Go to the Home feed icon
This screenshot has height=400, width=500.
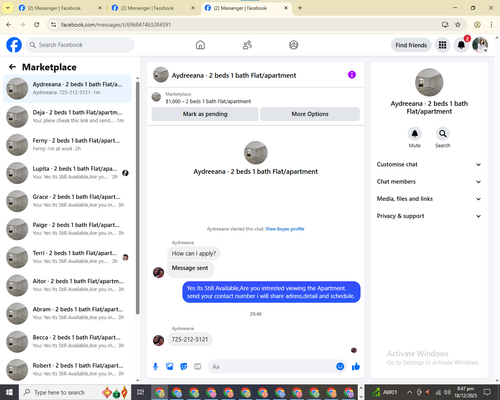(200, 45)
